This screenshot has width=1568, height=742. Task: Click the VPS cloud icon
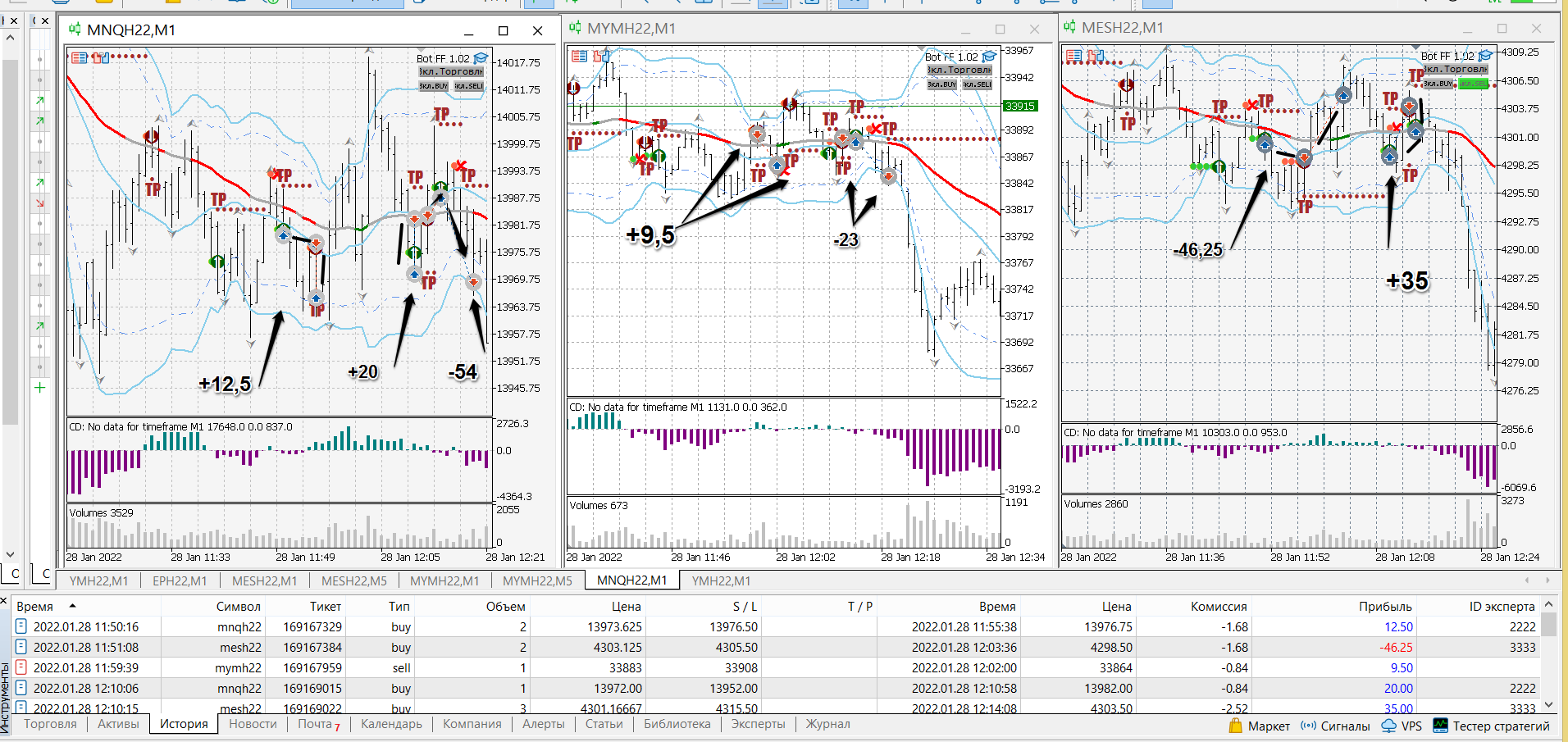(1388, 726)
